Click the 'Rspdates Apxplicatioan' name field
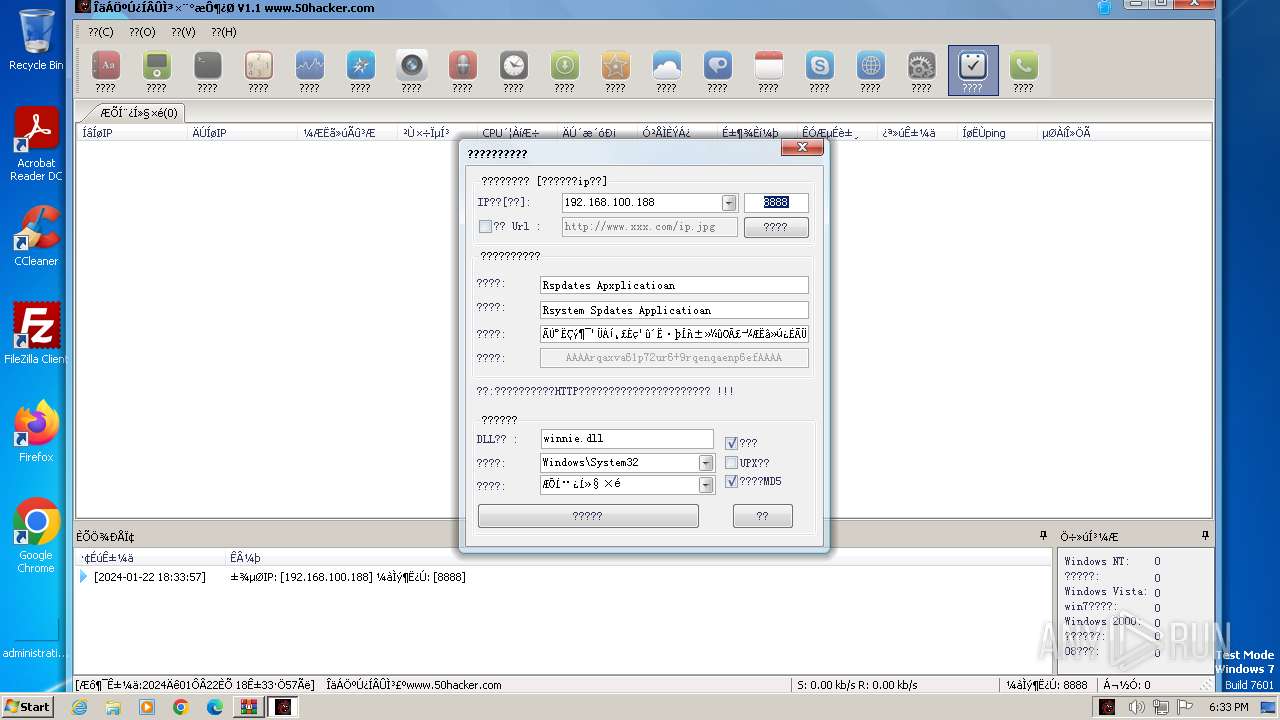The image size is (1280, 720). [x=674, y=285]
